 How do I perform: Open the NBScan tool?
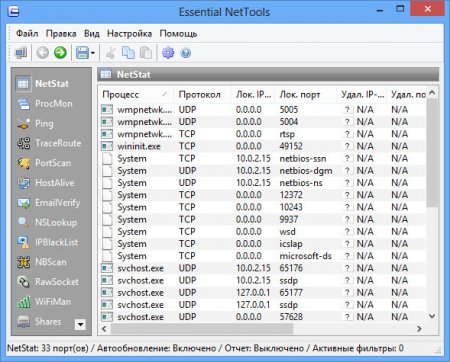point(42,262)
